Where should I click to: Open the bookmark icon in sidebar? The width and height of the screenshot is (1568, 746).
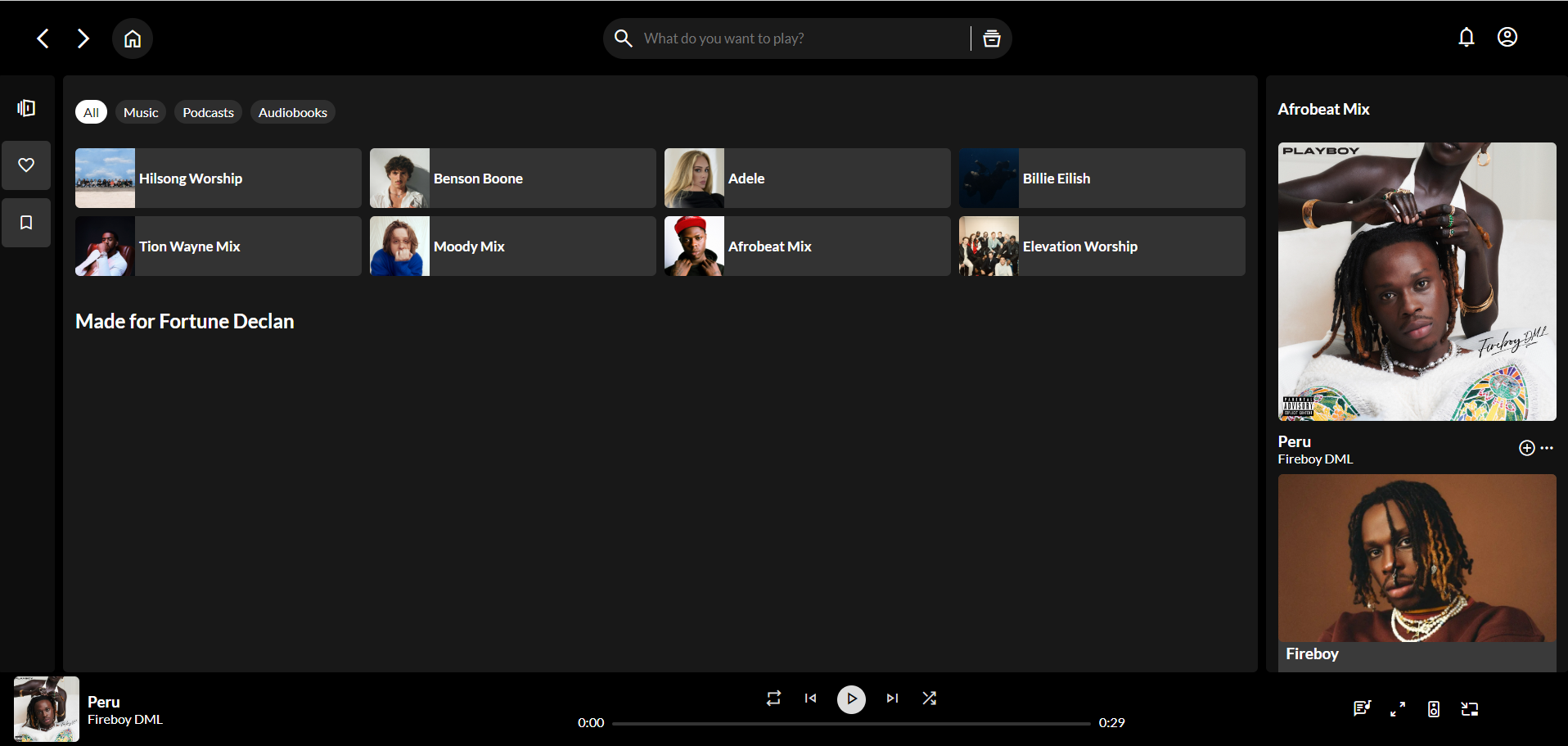tap(26, 223)
